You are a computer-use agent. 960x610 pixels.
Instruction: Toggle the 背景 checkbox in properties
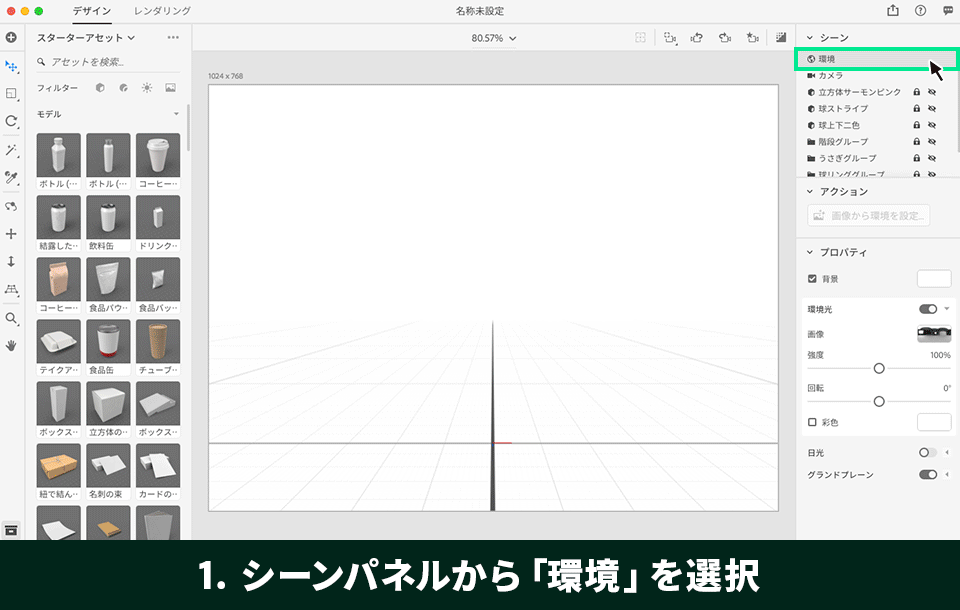click(812, 279)
